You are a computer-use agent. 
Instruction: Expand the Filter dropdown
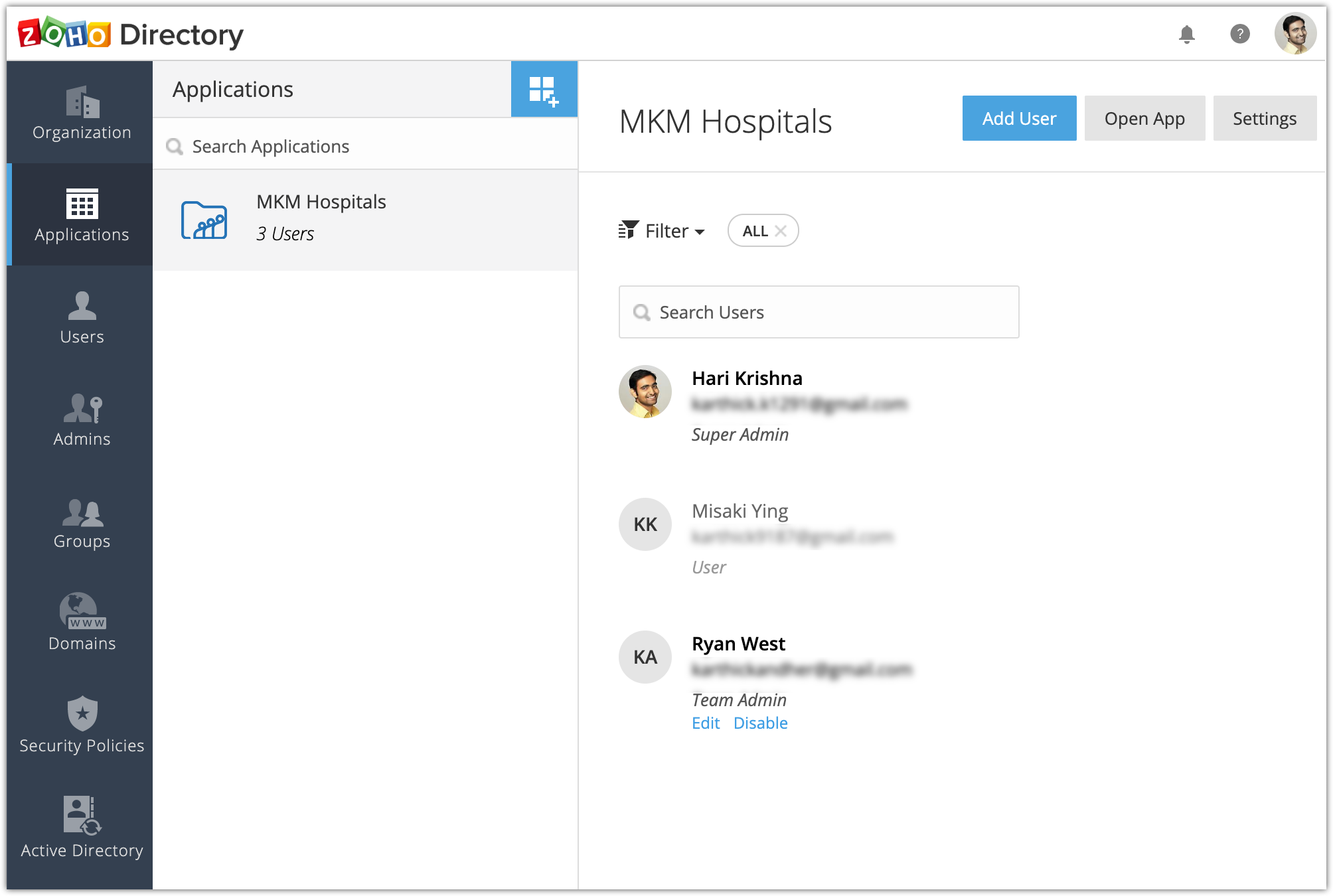point(662,231)
